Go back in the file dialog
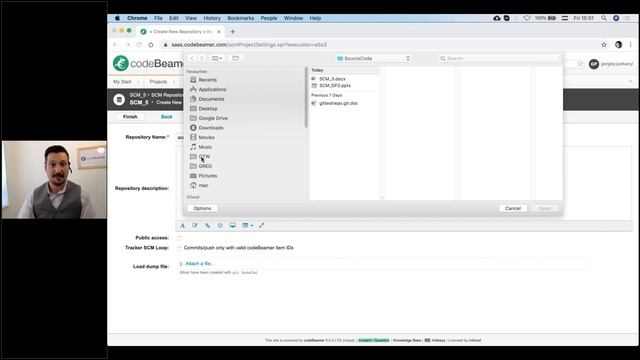640x360 pixels. [x=192, y=58]
